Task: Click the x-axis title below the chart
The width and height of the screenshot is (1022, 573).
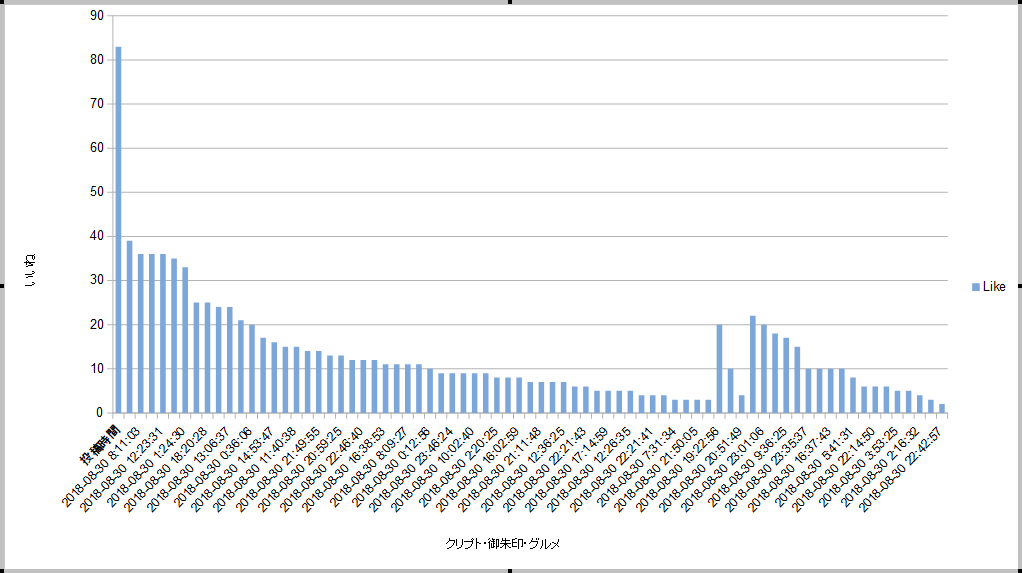Action: tap(502, 544)
